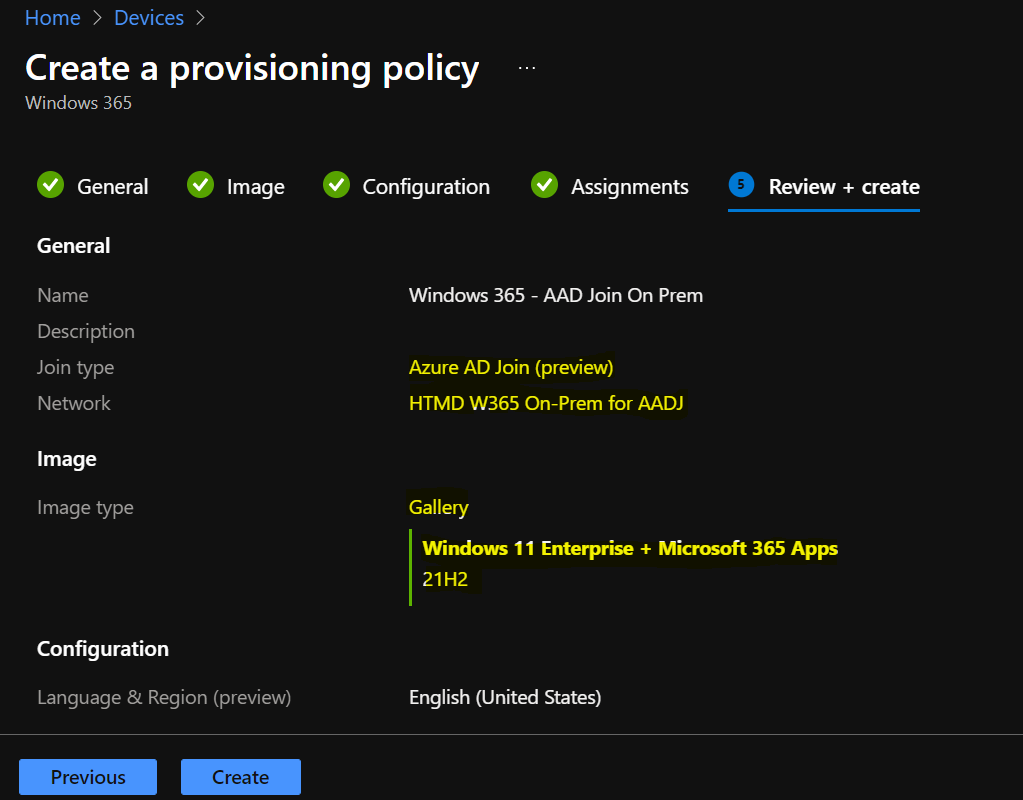Select 'HTMD W365 On-Prem for AADJ' network value

[546, 403]
